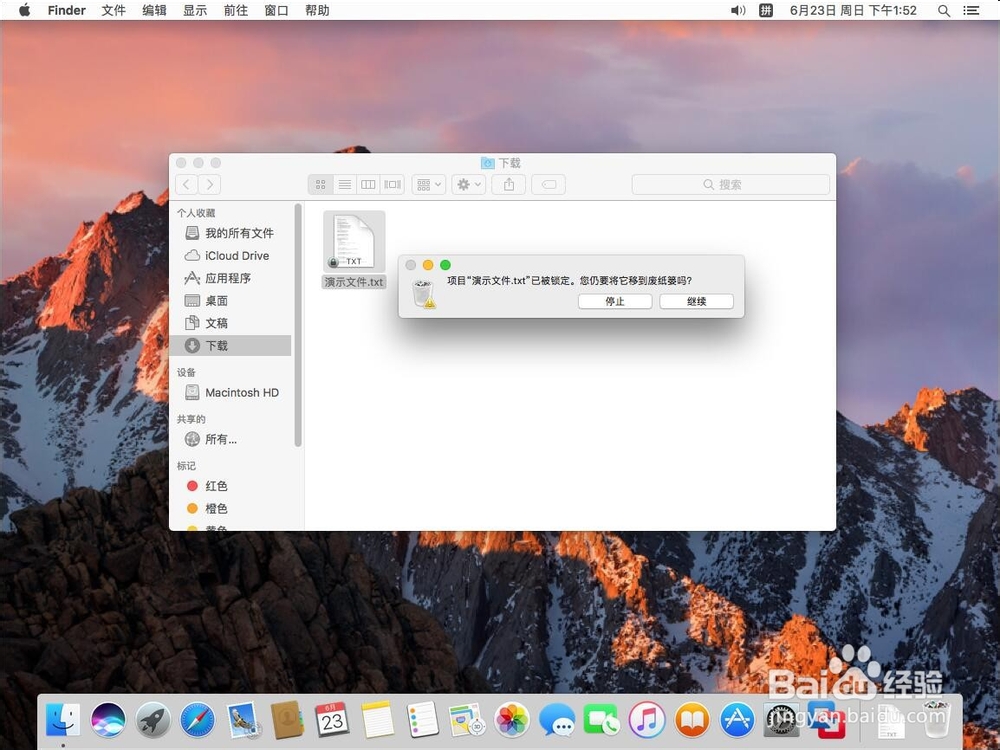Open Finder from the Dock
The width and height of the screenshot is (1000, 750).
(x=63, y=719)
